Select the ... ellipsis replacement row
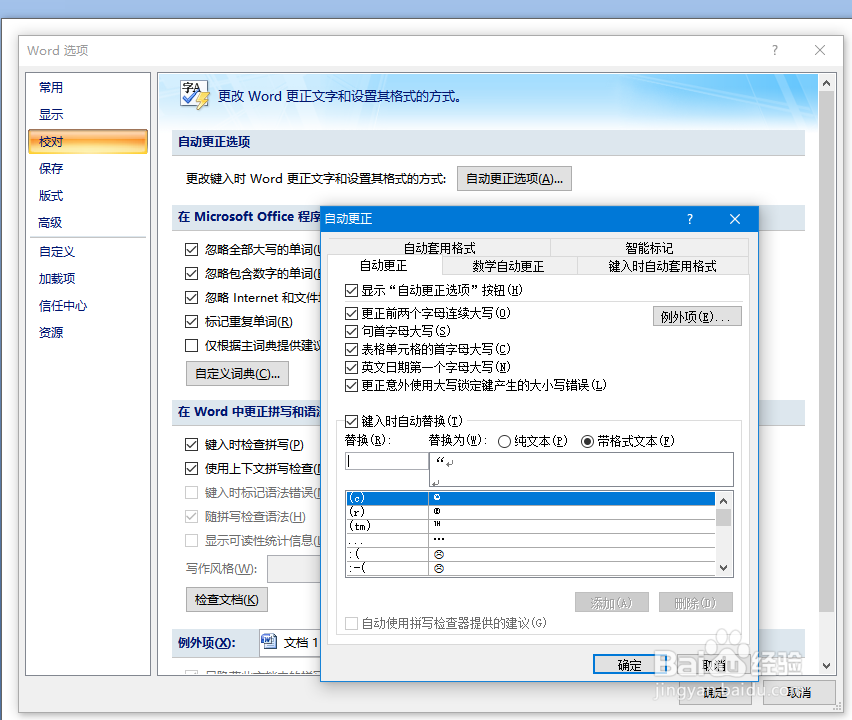Screen dimensions: 852x720 coord(530,540)
